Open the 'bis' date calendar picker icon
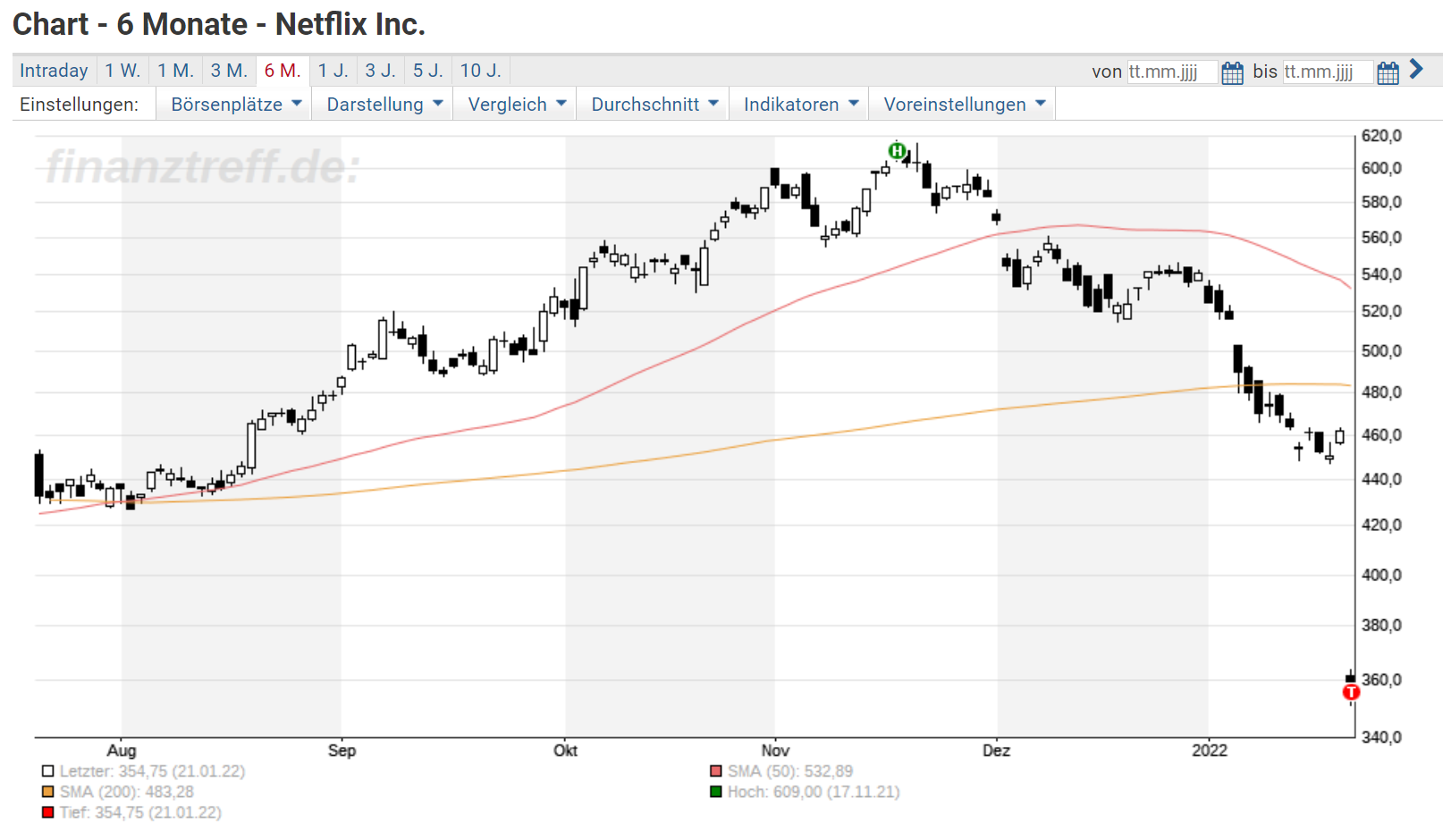 coord(1388,72)
